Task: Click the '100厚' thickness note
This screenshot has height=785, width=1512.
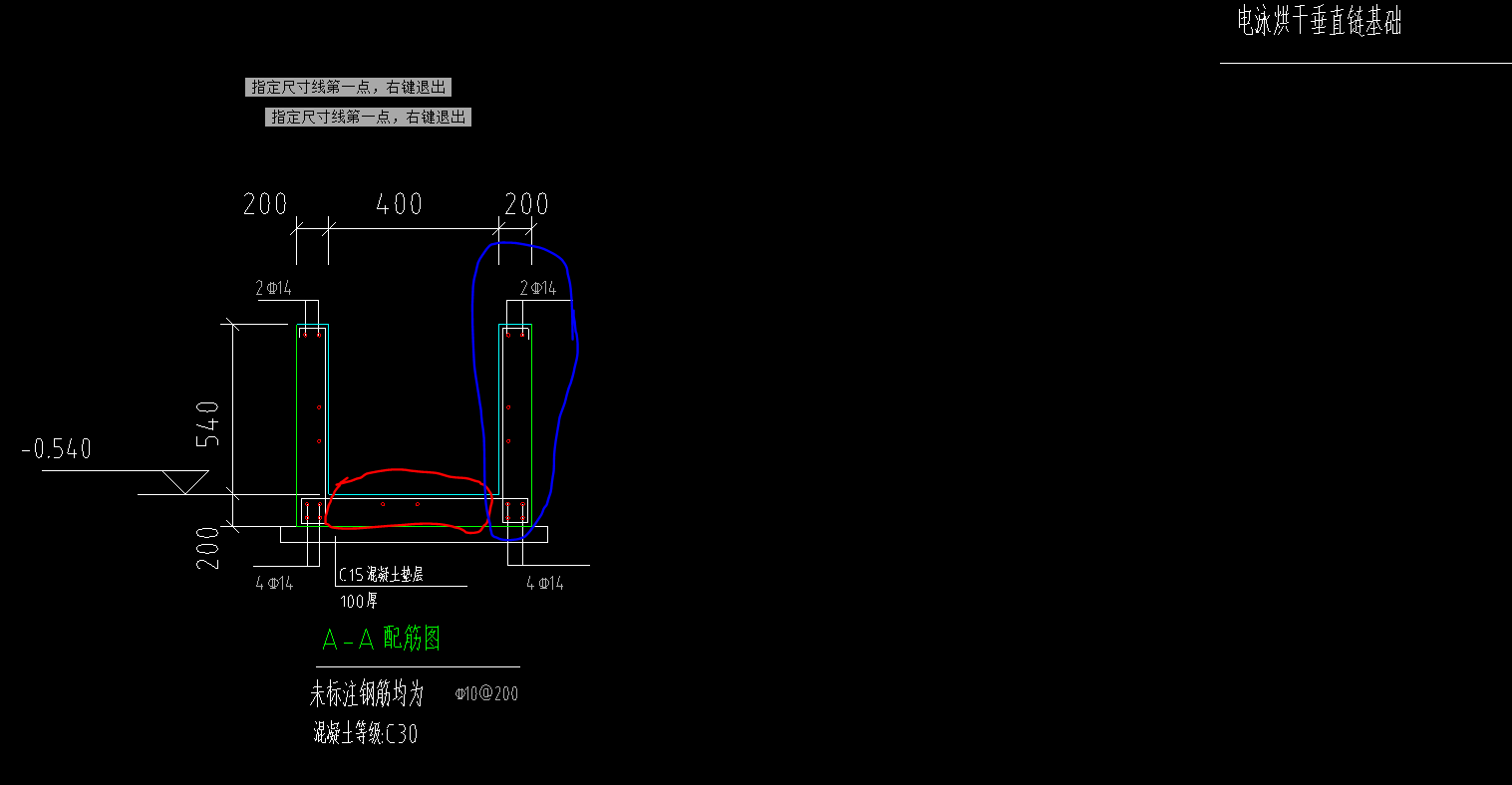Action: tap(359, 602)
